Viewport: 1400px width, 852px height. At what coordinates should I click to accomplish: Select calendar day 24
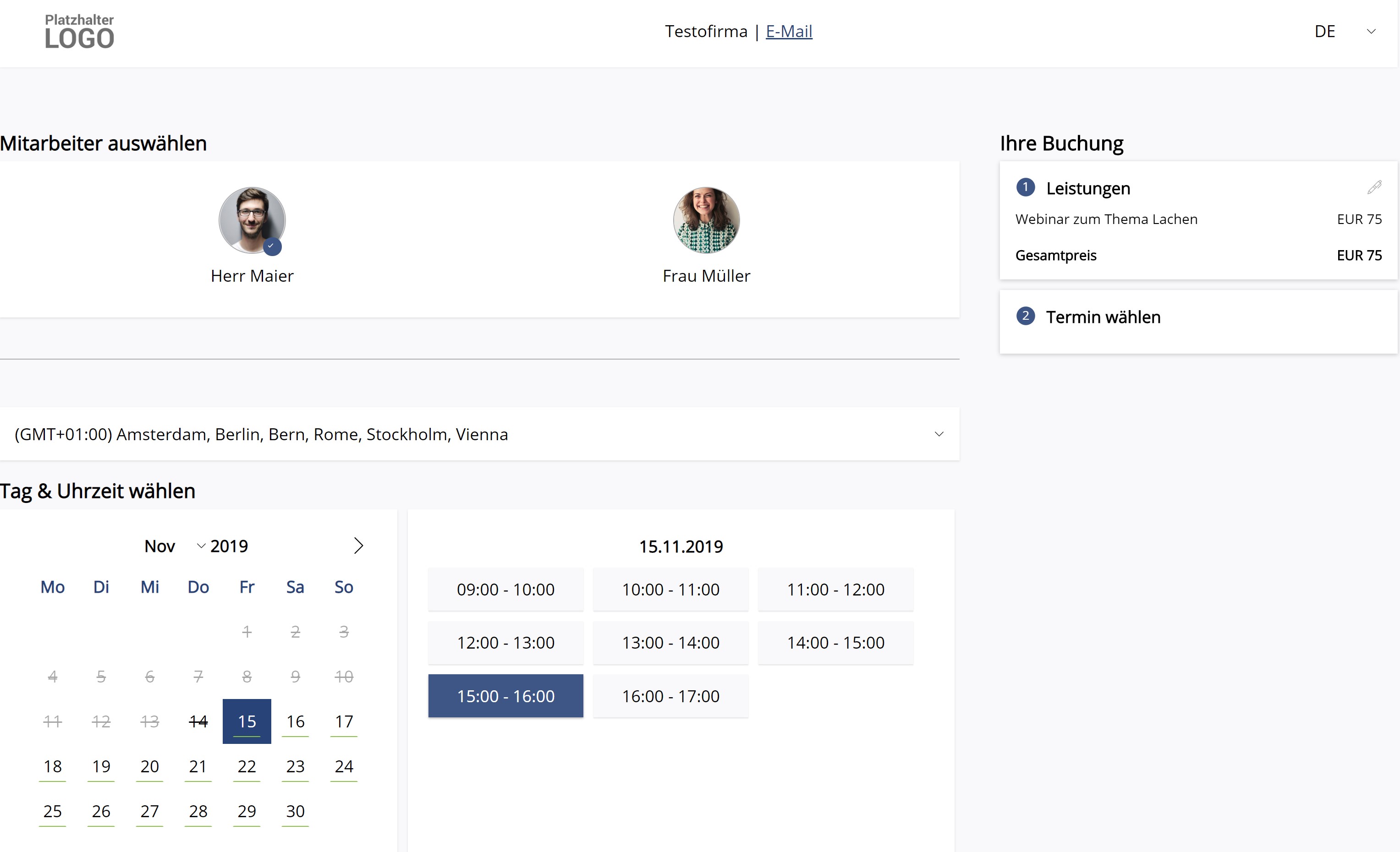[x=344, y=766]
